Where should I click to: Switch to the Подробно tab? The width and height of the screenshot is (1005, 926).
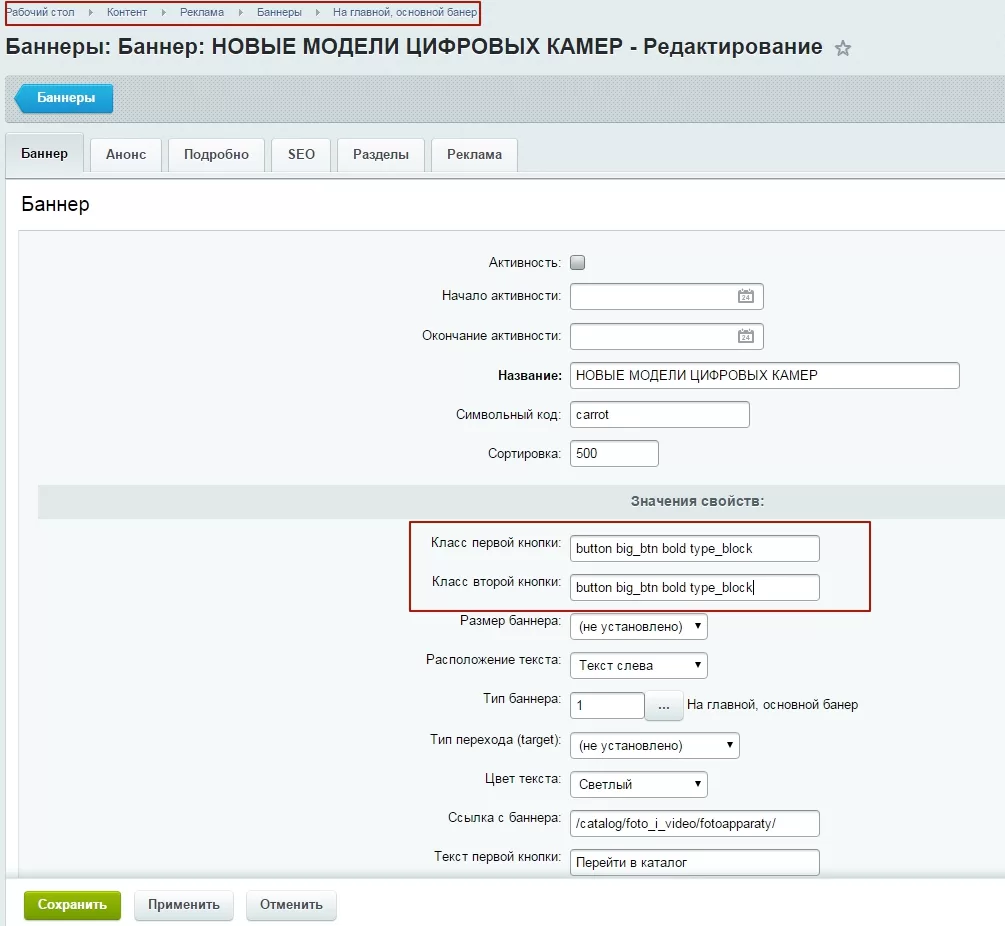pos(216,154)
